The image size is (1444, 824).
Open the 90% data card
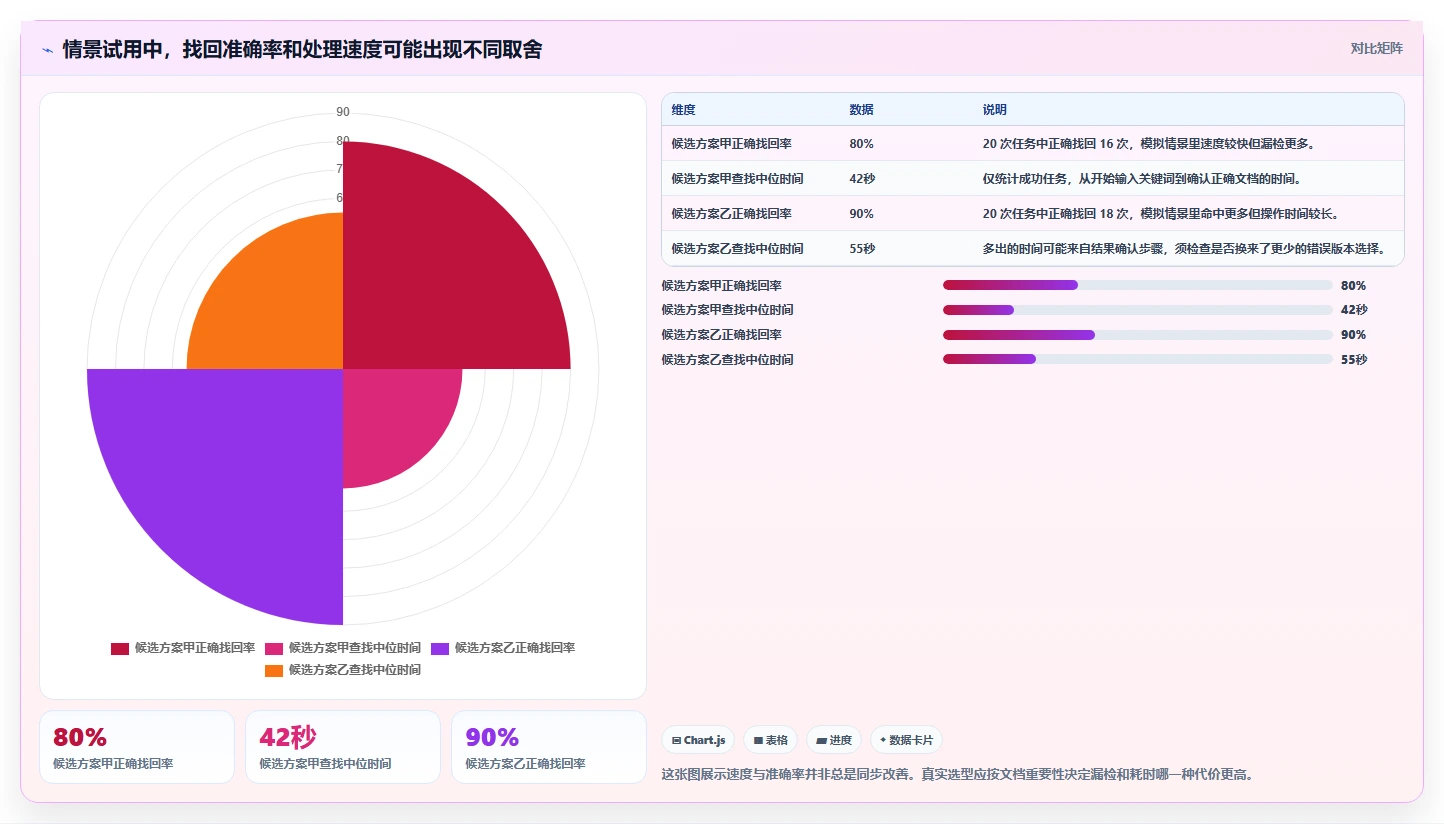pos(549,747)
